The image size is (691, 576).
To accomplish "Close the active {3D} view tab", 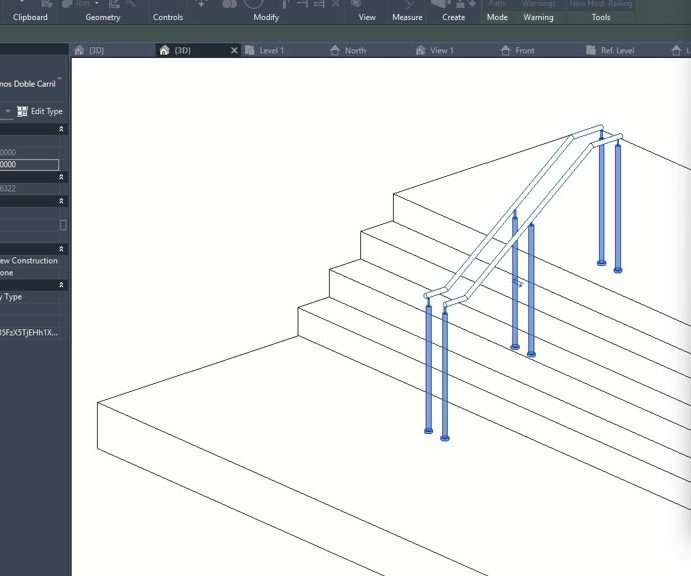I will click(x=234, y=50).
